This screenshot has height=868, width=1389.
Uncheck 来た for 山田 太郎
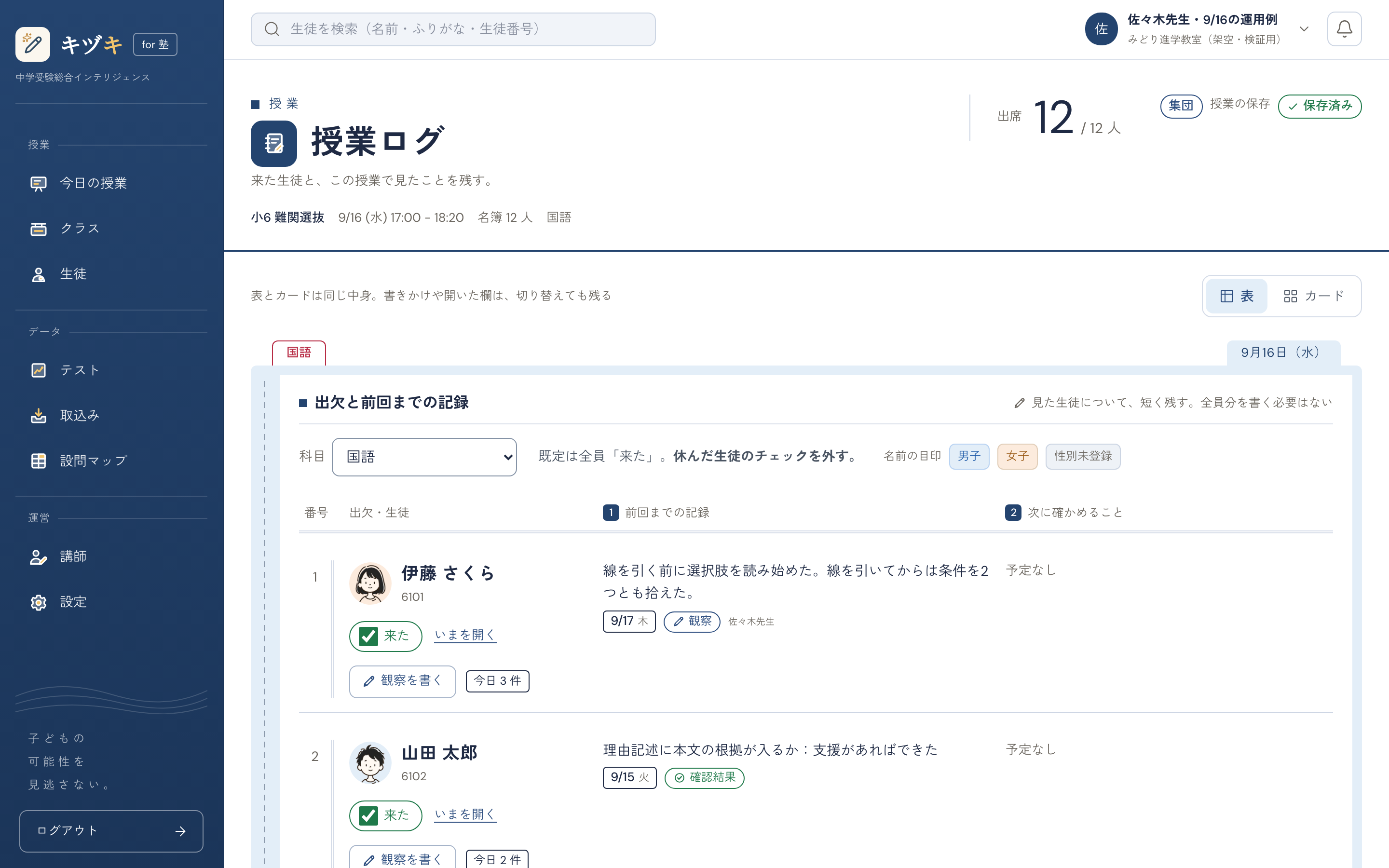pos(368,815)
